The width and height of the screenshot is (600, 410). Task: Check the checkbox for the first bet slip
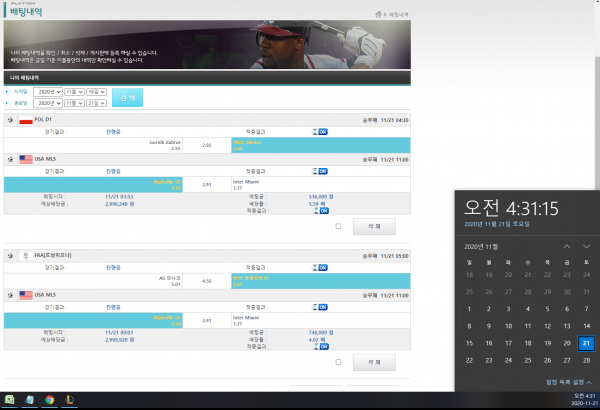click(338, 226)
